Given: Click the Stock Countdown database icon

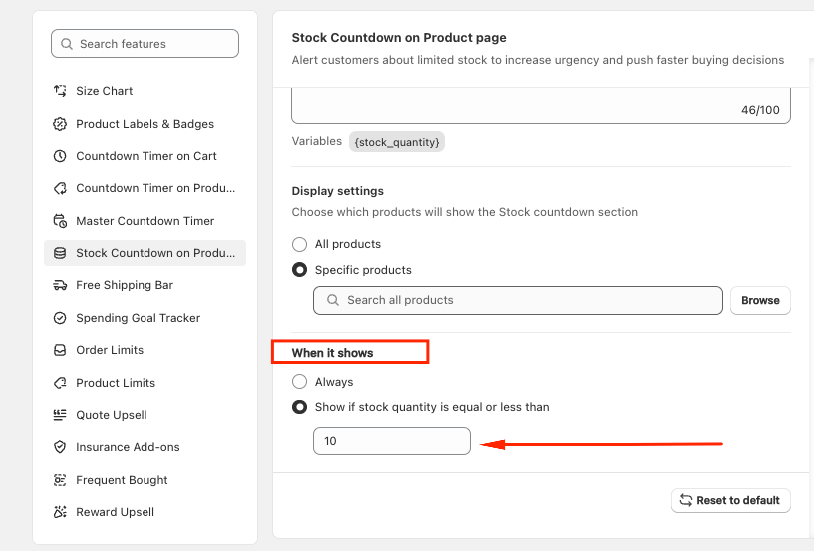Looking at the screenshot, I should [60, 253].
